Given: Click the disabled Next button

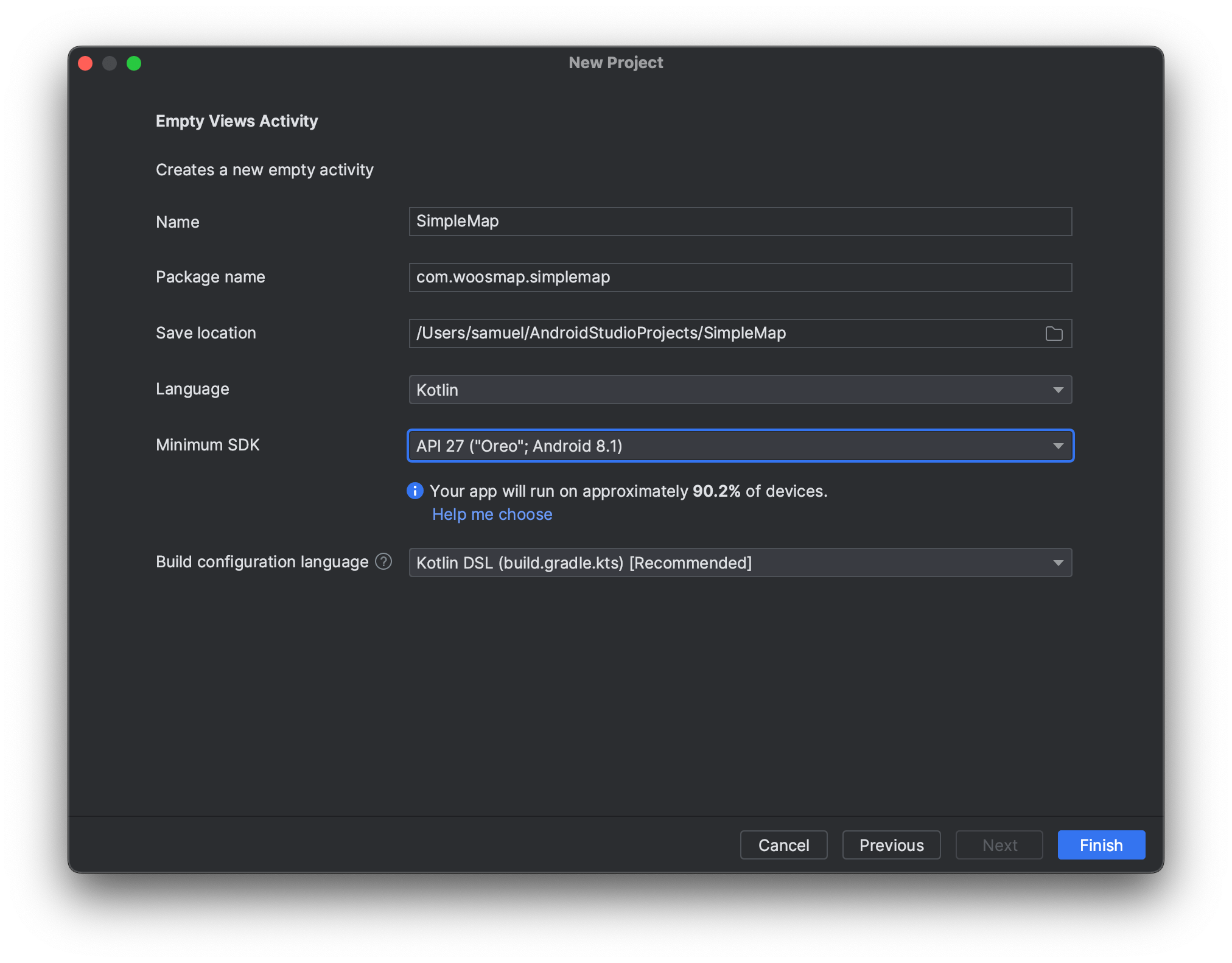Looking at the screenshot, I should point(999,845).
